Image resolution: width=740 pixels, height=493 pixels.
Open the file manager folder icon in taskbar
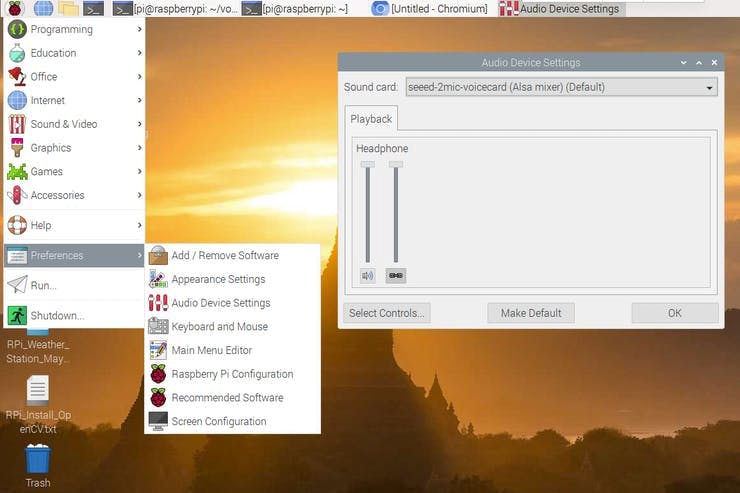pyautogui.click(x=68, y=8)
